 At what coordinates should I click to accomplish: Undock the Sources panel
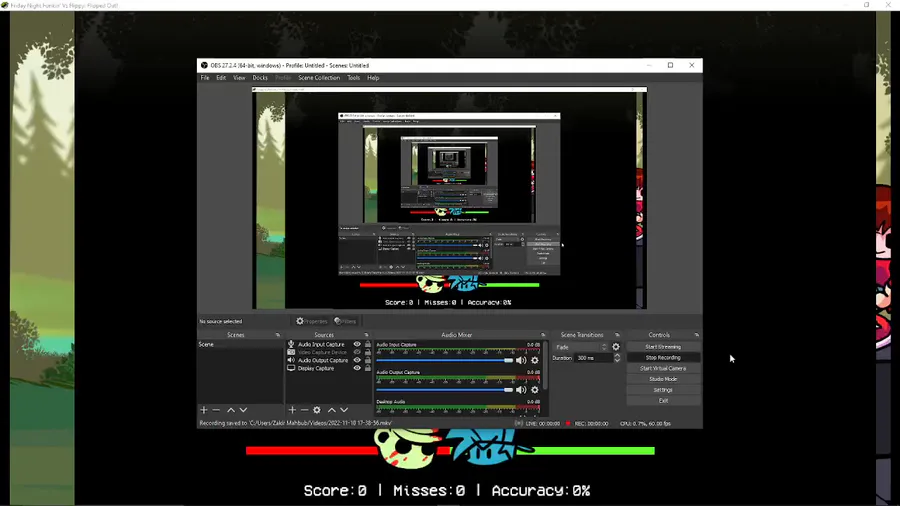coord(366,335)
